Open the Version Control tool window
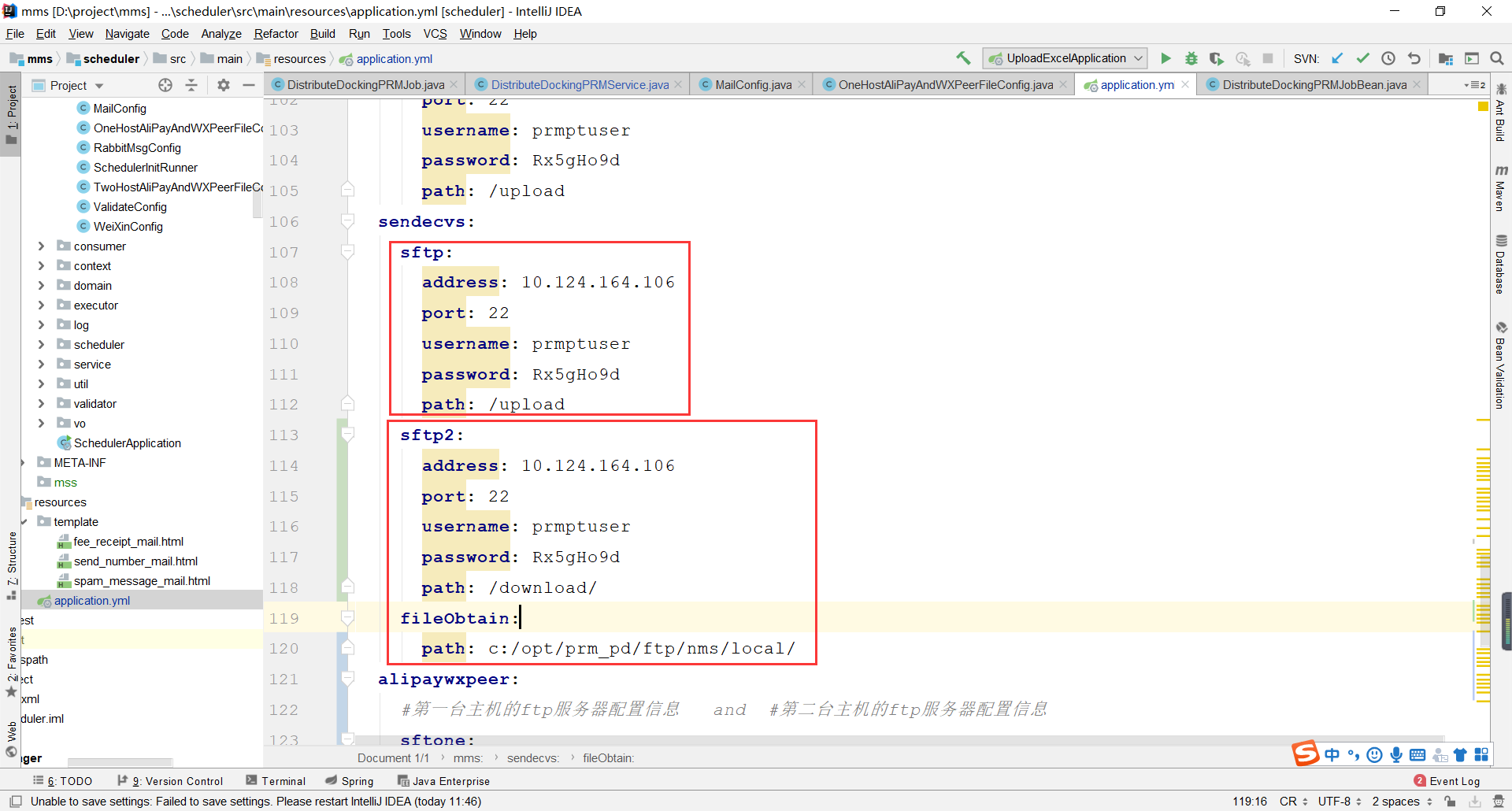 170,781
